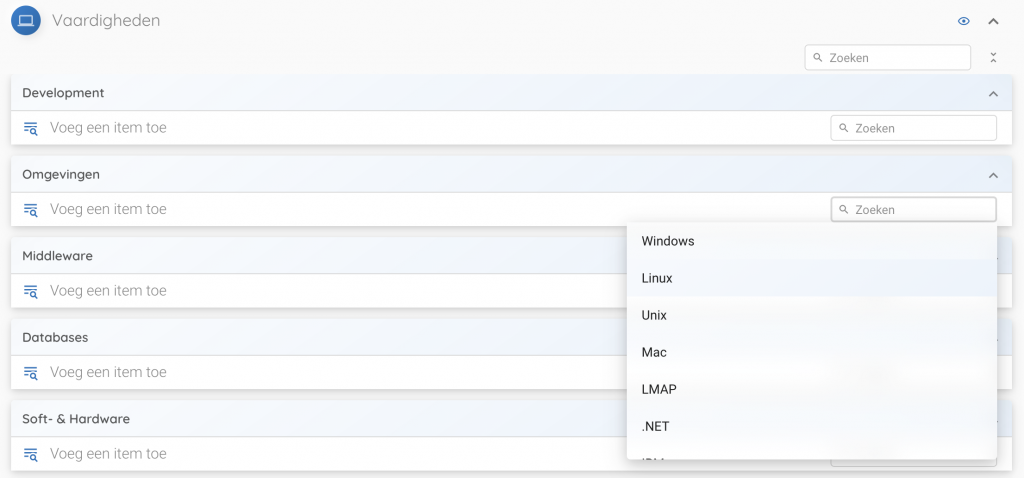
Task: Click list-search icon in Soft- & Hardware row
Action: [x=30, y=454]
